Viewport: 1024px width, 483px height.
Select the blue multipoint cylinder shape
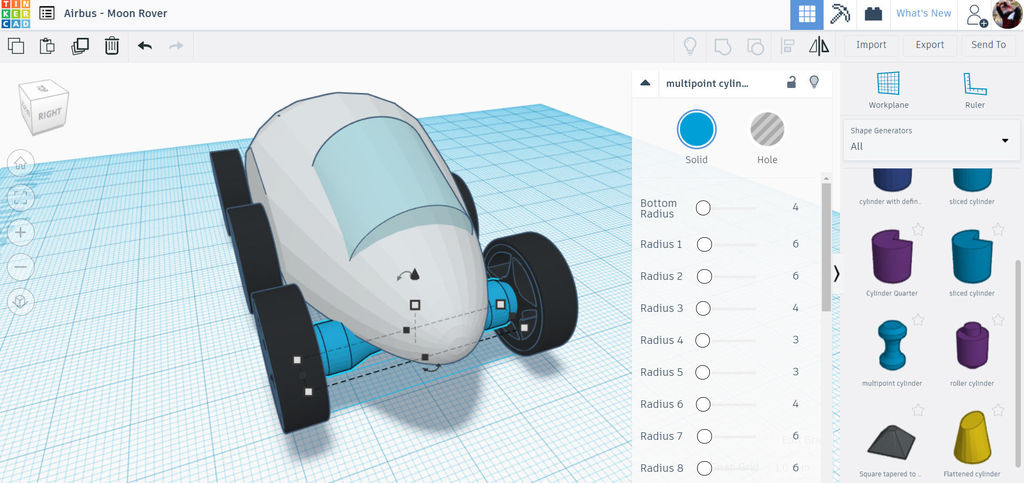(891, 345)
